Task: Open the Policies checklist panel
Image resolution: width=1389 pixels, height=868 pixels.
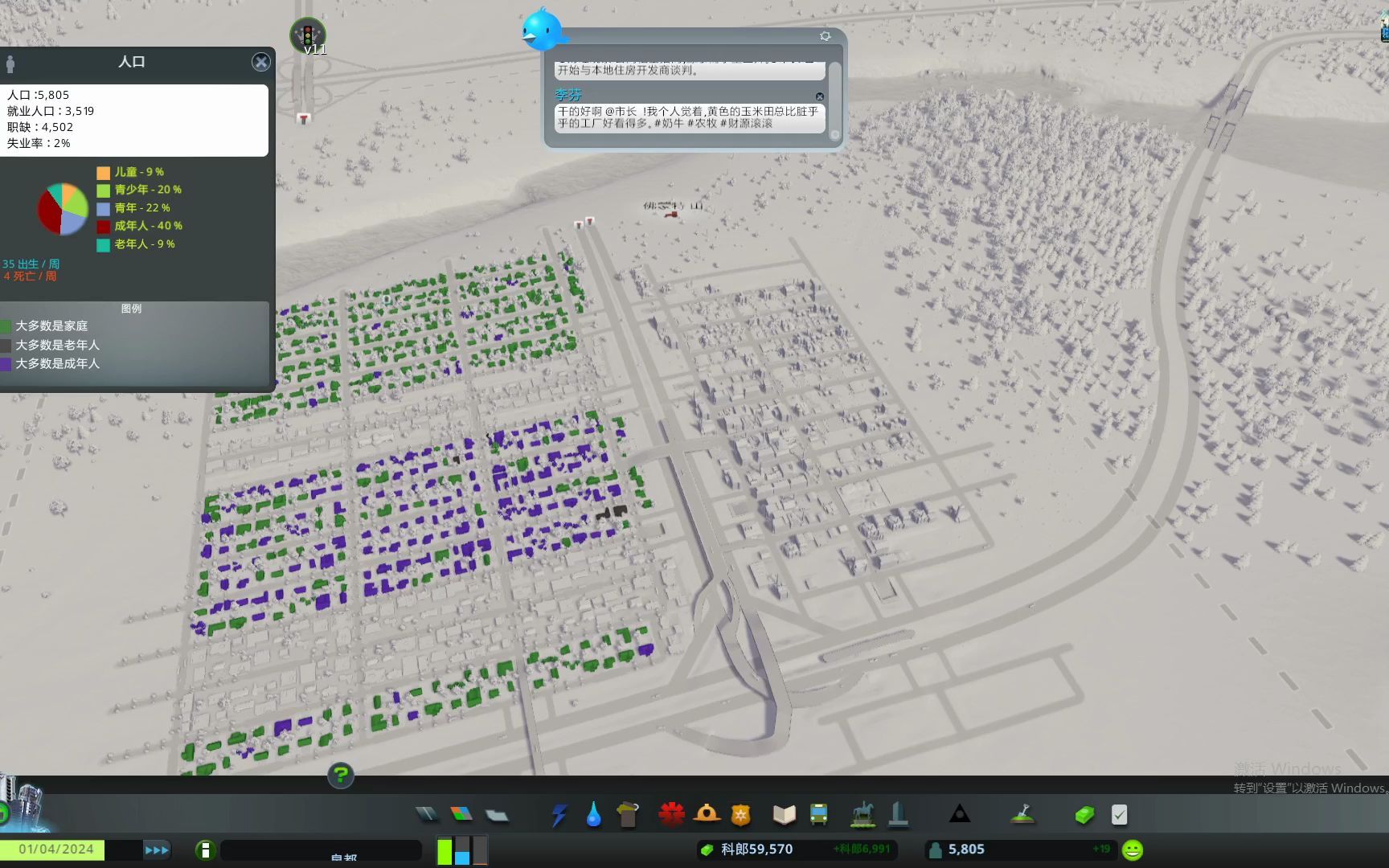Action: point(1119,815)
